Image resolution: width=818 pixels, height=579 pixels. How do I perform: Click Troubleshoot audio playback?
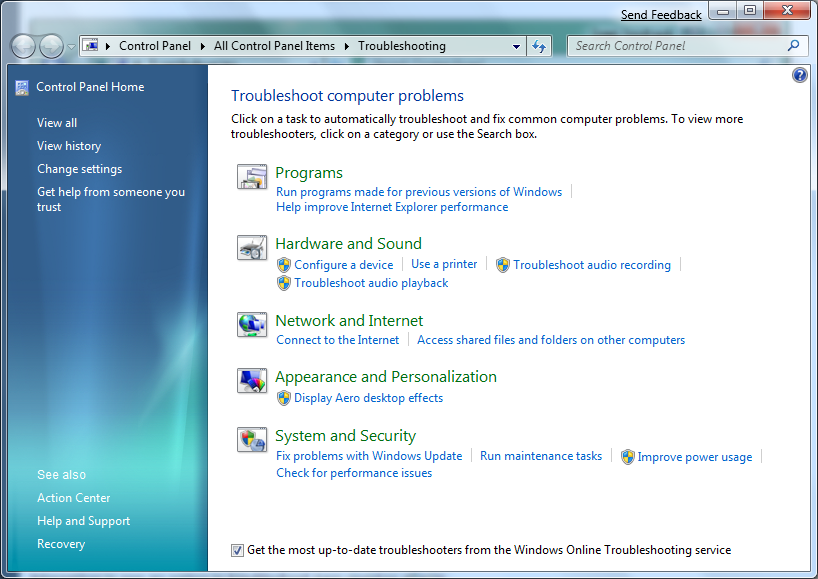(x=371, y=283)
